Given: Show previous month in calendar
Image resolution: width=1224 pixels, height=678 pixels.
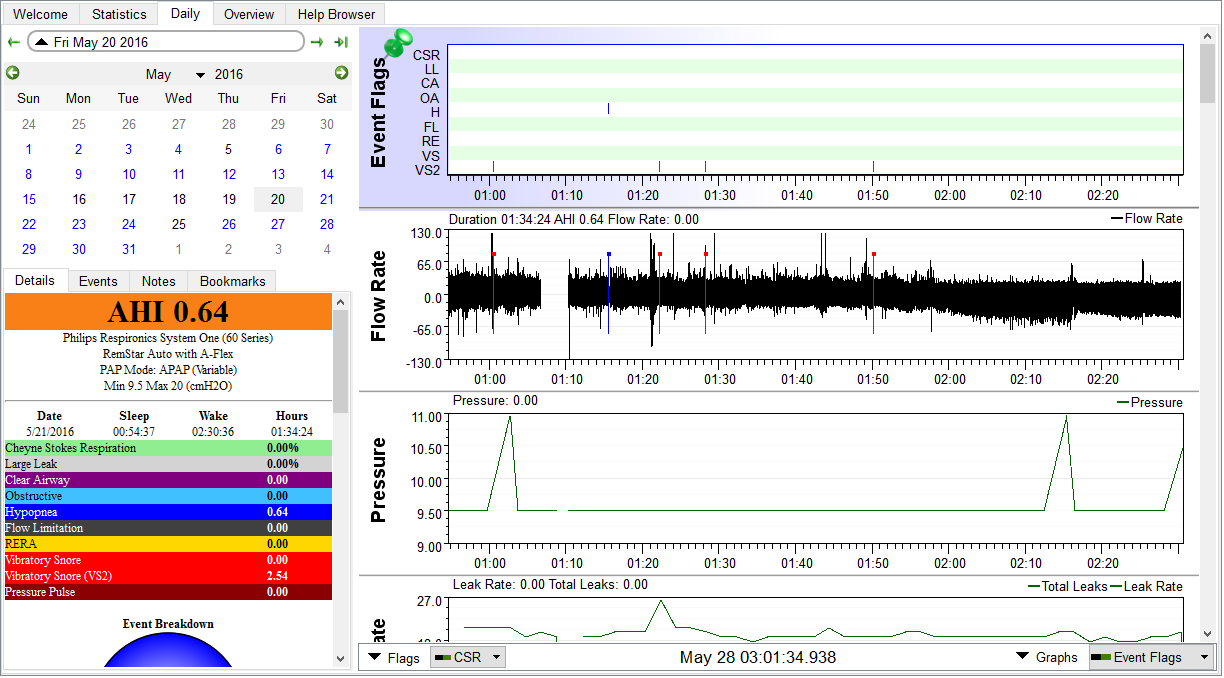Looking at the screenshot, I should pos(13,73).
